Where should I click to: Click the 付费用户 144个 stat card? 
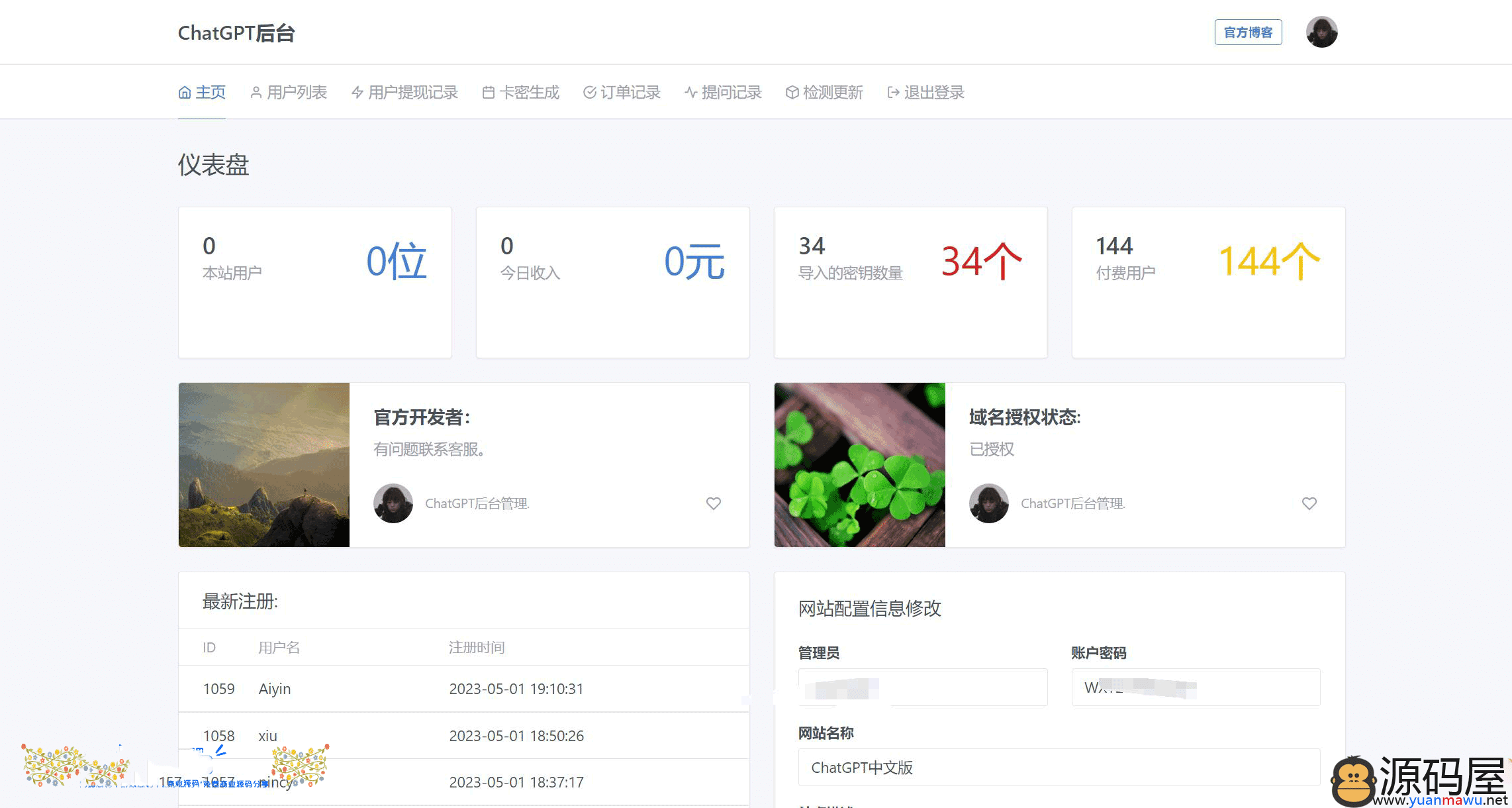point(1209,283)
